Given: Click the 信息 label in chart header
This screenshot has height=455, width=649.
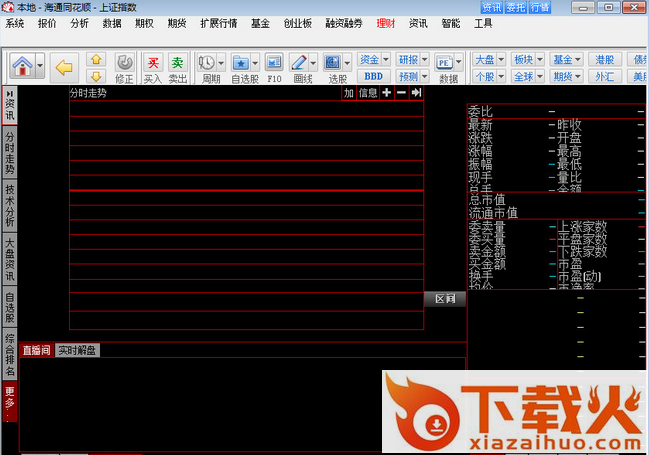Looking at the screenshot, I should click(368, 93).
